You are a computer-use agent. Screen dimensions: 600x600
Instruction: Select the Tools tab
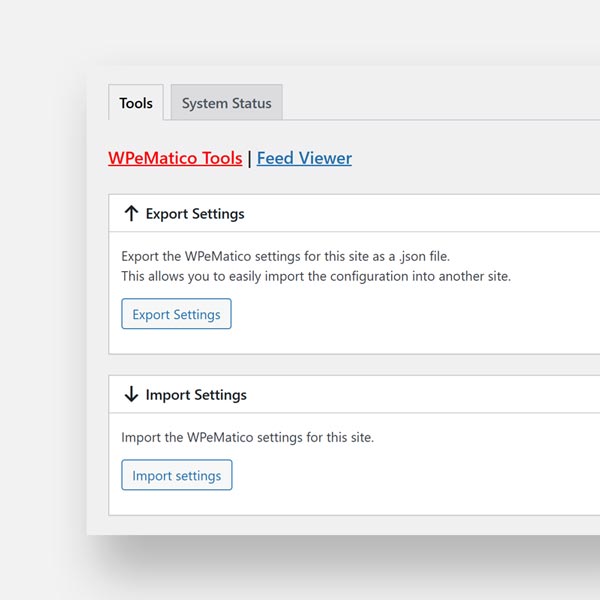click(x=136, y=103)
